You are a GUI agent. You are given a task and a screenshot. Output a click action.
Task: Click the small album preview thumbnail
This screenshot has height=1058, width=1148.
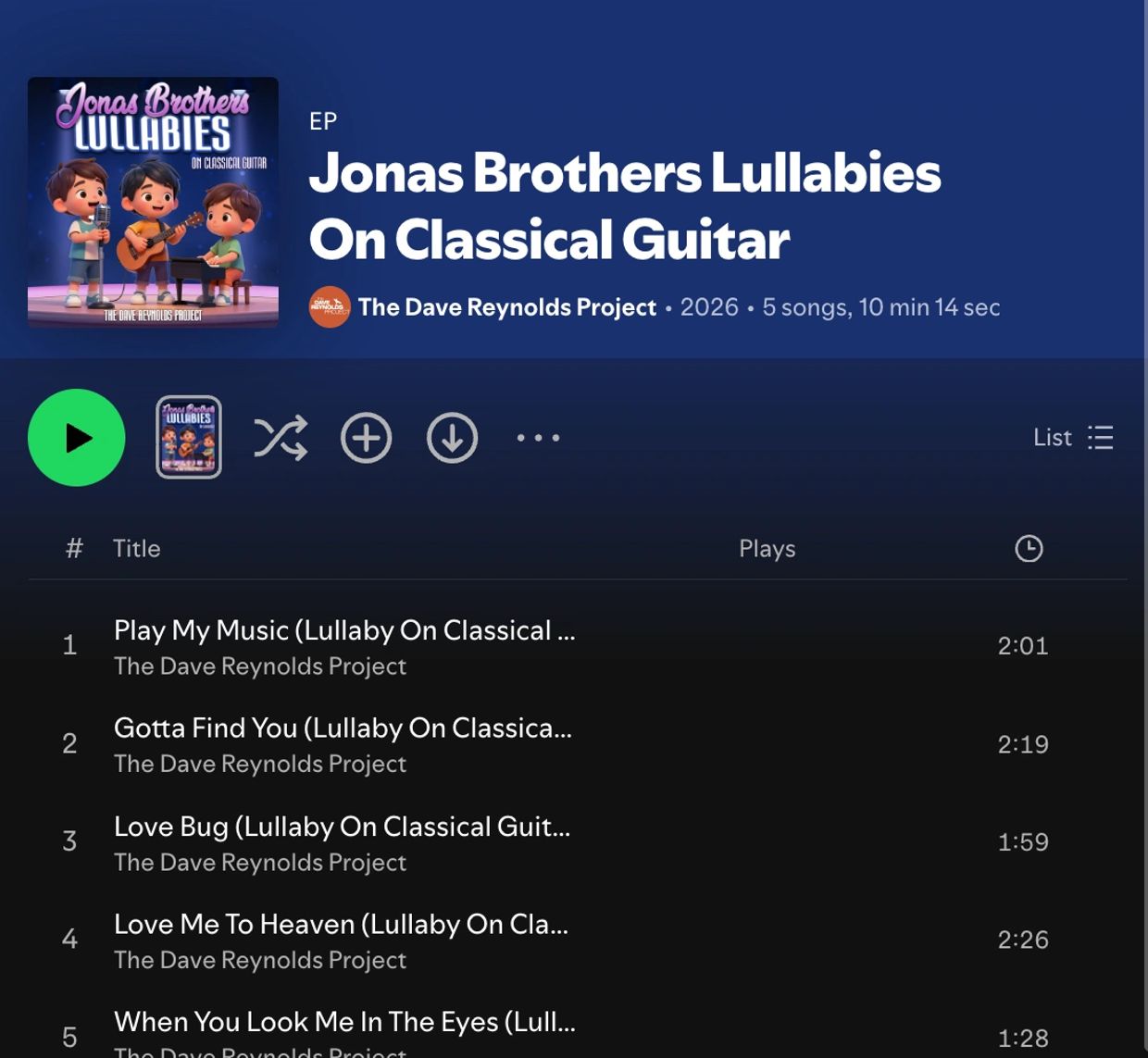(x=189, y=437)
